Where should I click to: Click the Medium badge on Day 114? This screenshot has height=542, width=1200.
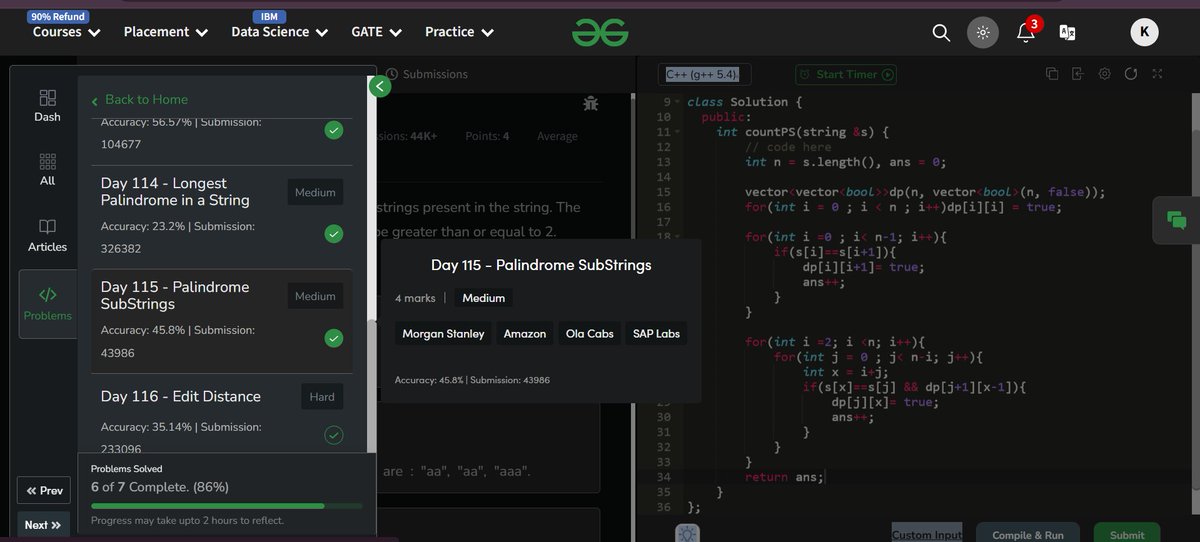[315, 192]
